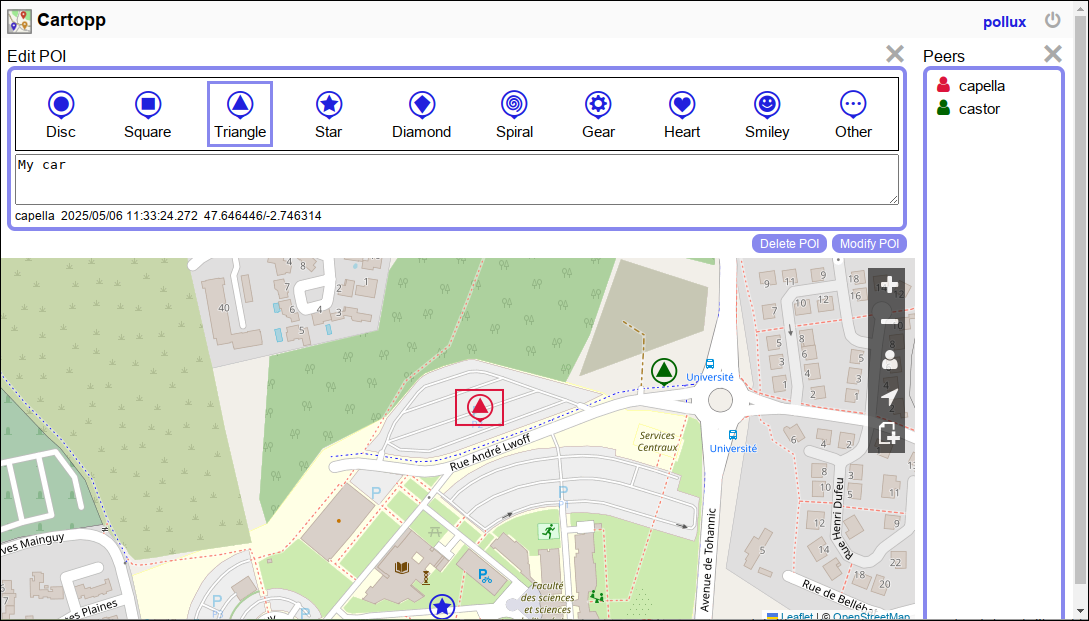Choose the Square POI shape
The width and height of the screenshot is (1089, 621).
147,114
